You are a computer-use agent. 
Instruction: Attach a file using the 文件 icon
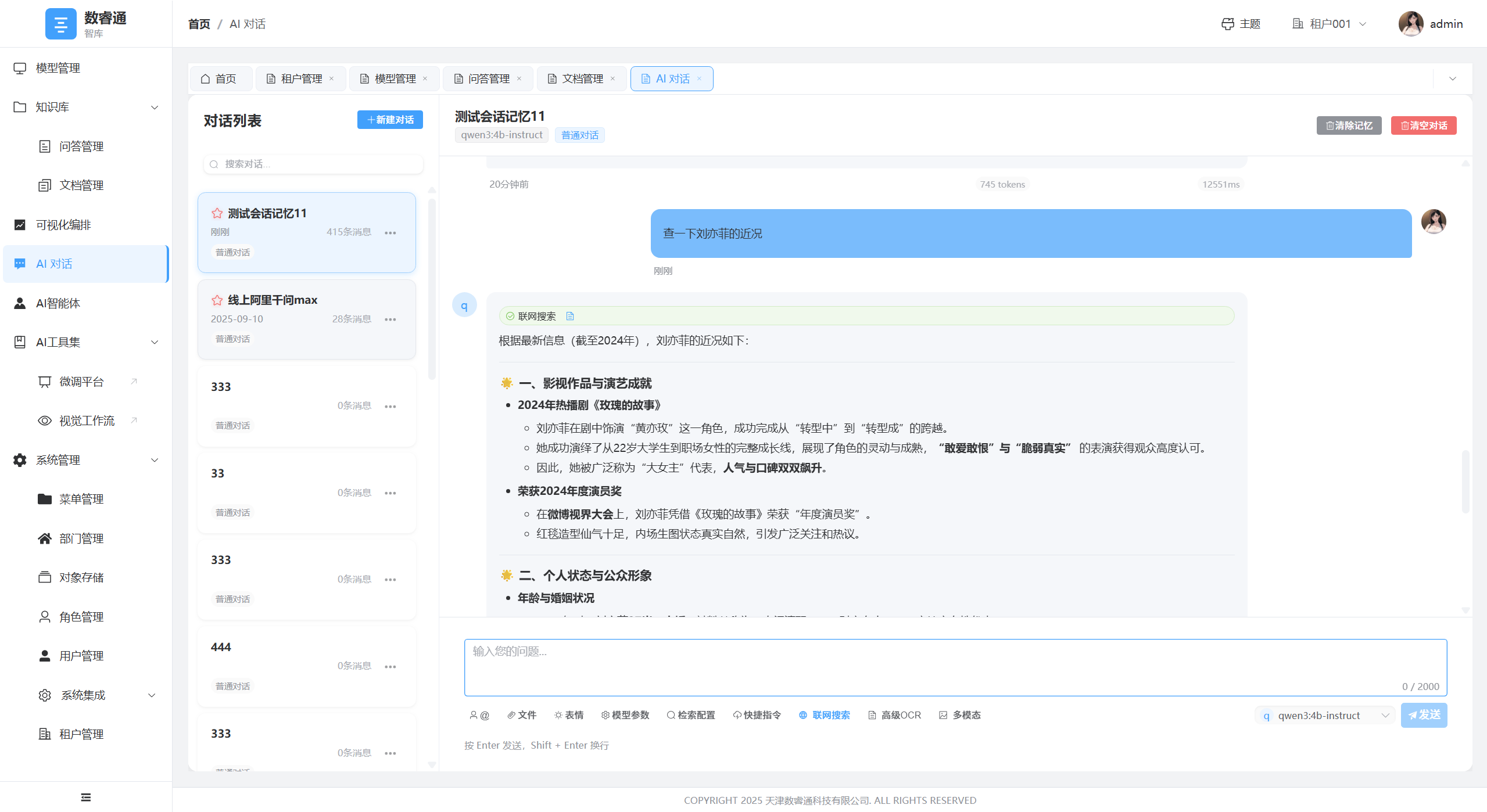click(x=521, y=715)
